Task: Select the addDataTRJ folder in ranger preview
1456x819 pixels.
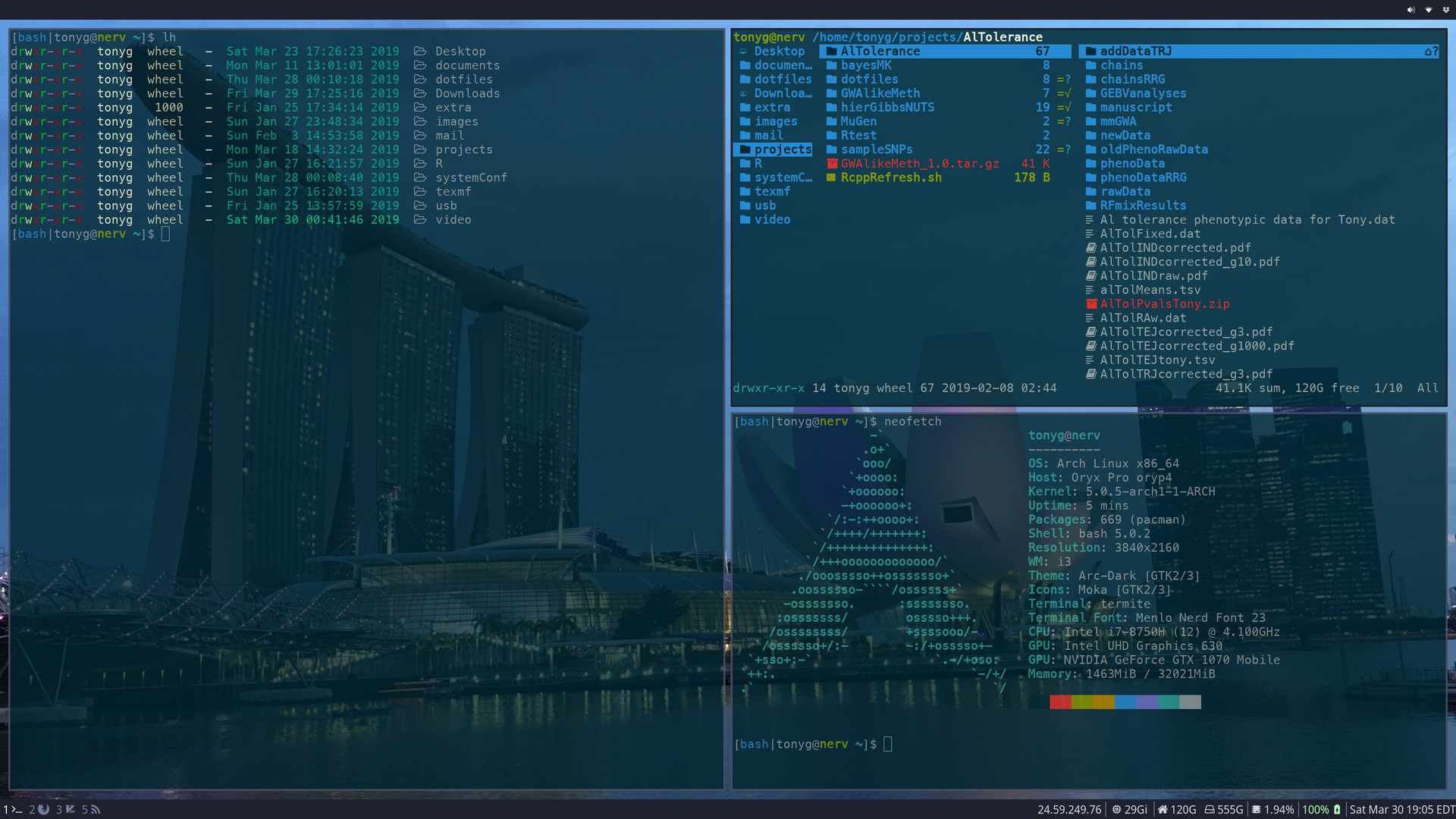Action: click(x=1259, y=51)
